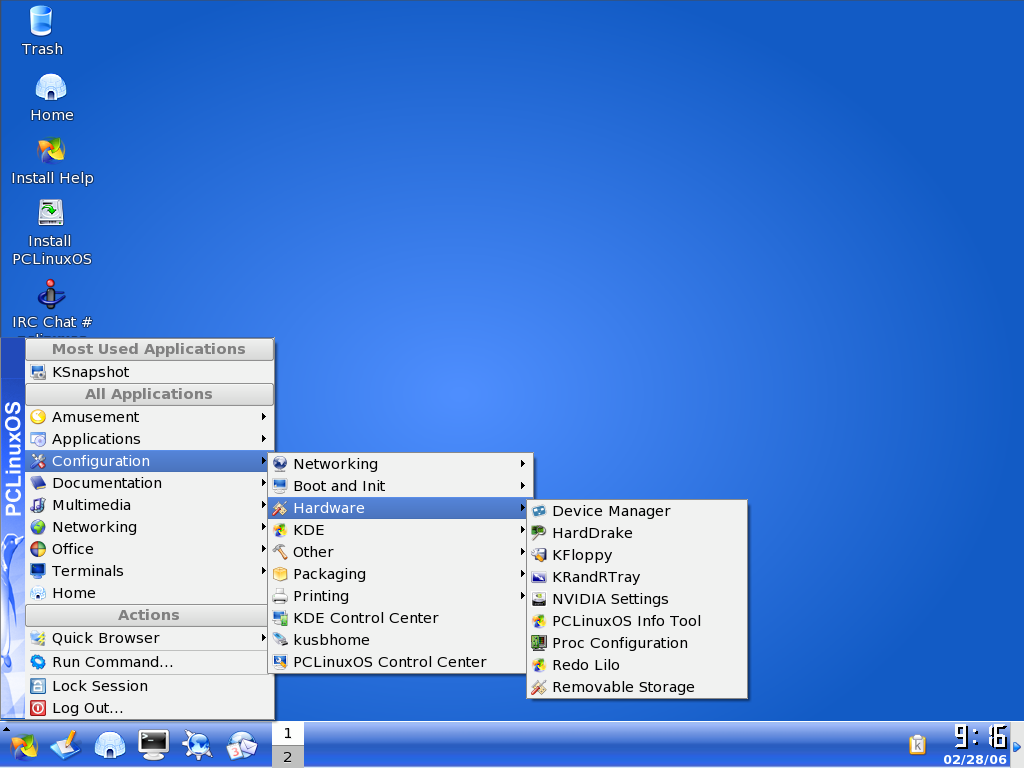Click the 02/28/06 date display
The width and height of the screenshot is (1024, 768).
click(975, 760)
